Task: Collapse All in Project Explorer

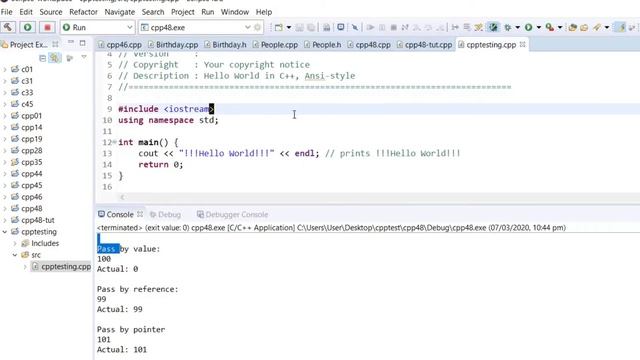Action: (x=42, y=58)
